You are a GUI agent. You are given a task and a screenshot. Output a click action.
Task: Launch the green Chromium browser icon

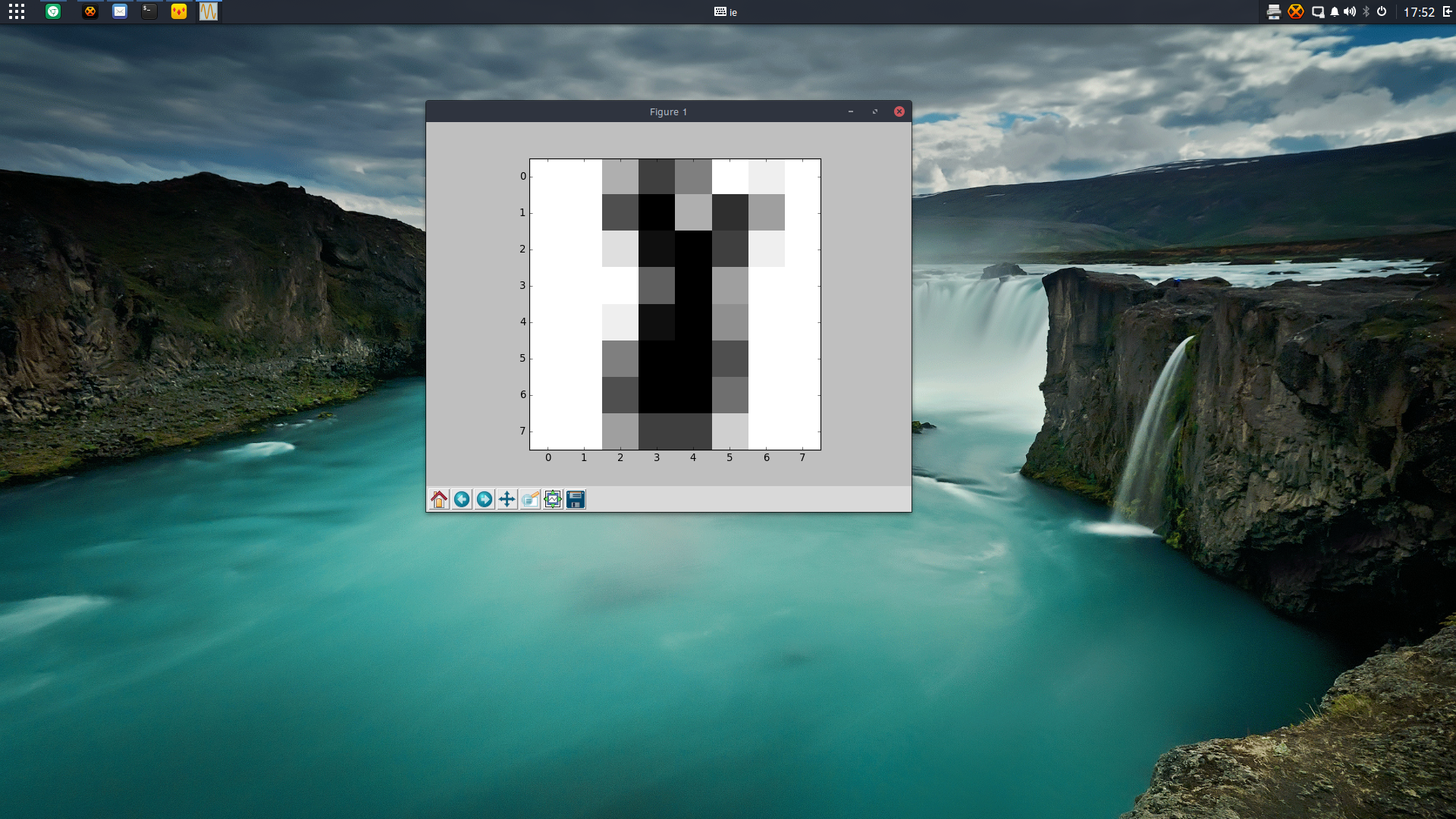pos(53,11)
